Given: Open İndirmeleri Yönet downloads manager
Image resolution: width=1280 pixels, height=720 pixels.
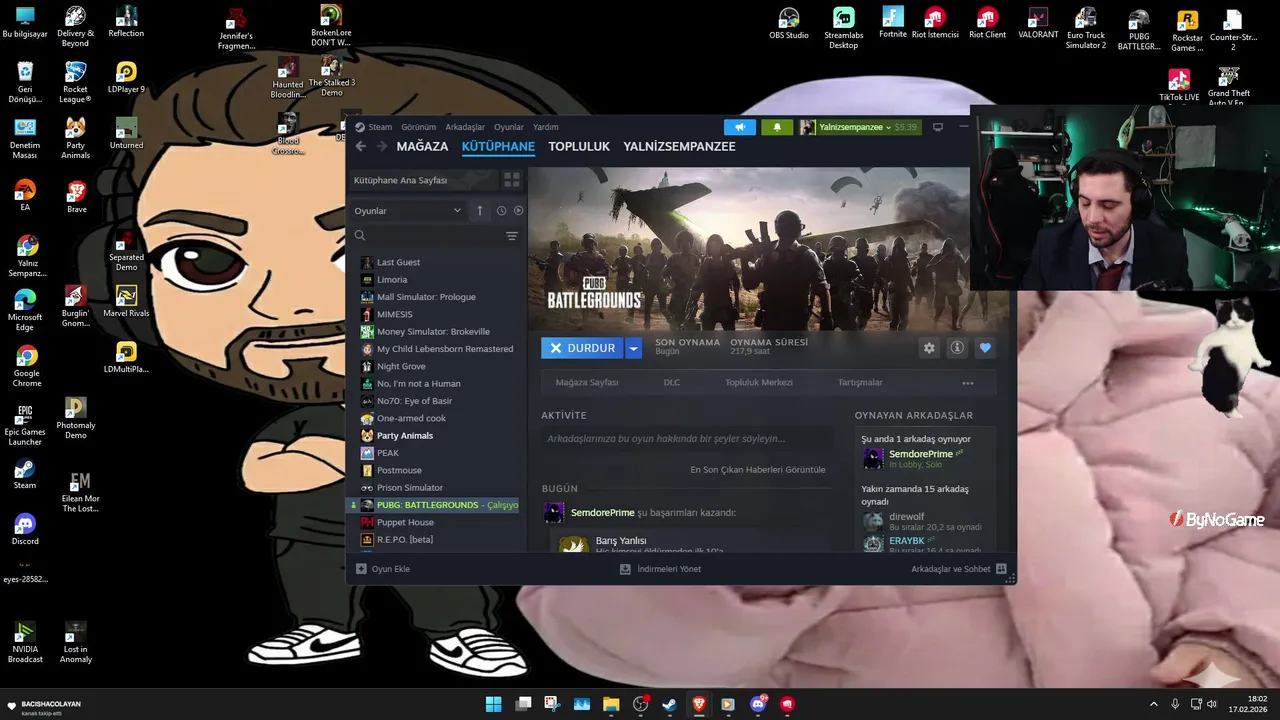Looking at the screenshot, I should tap(661, 569).
